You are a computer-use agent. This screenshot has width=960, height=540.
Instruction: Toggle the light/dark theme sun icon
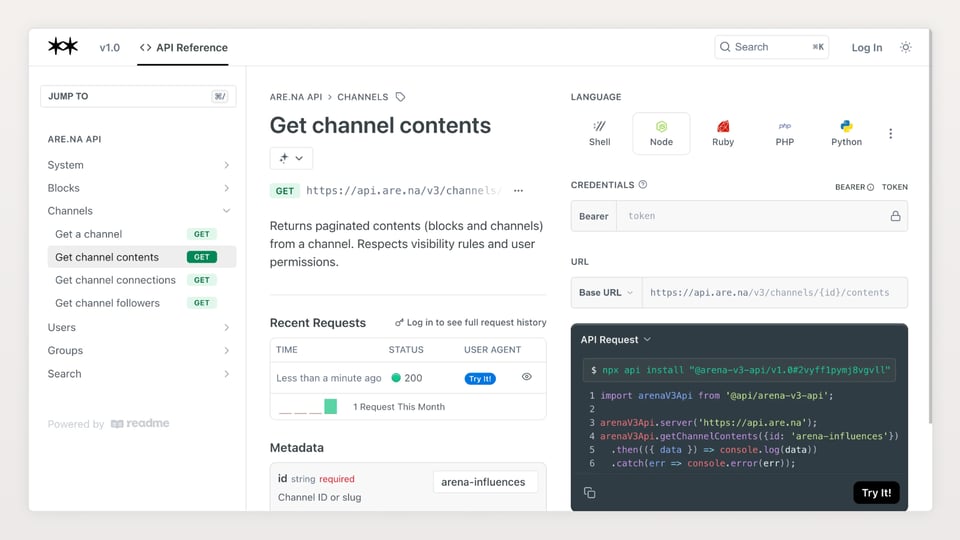coord(906,47)
